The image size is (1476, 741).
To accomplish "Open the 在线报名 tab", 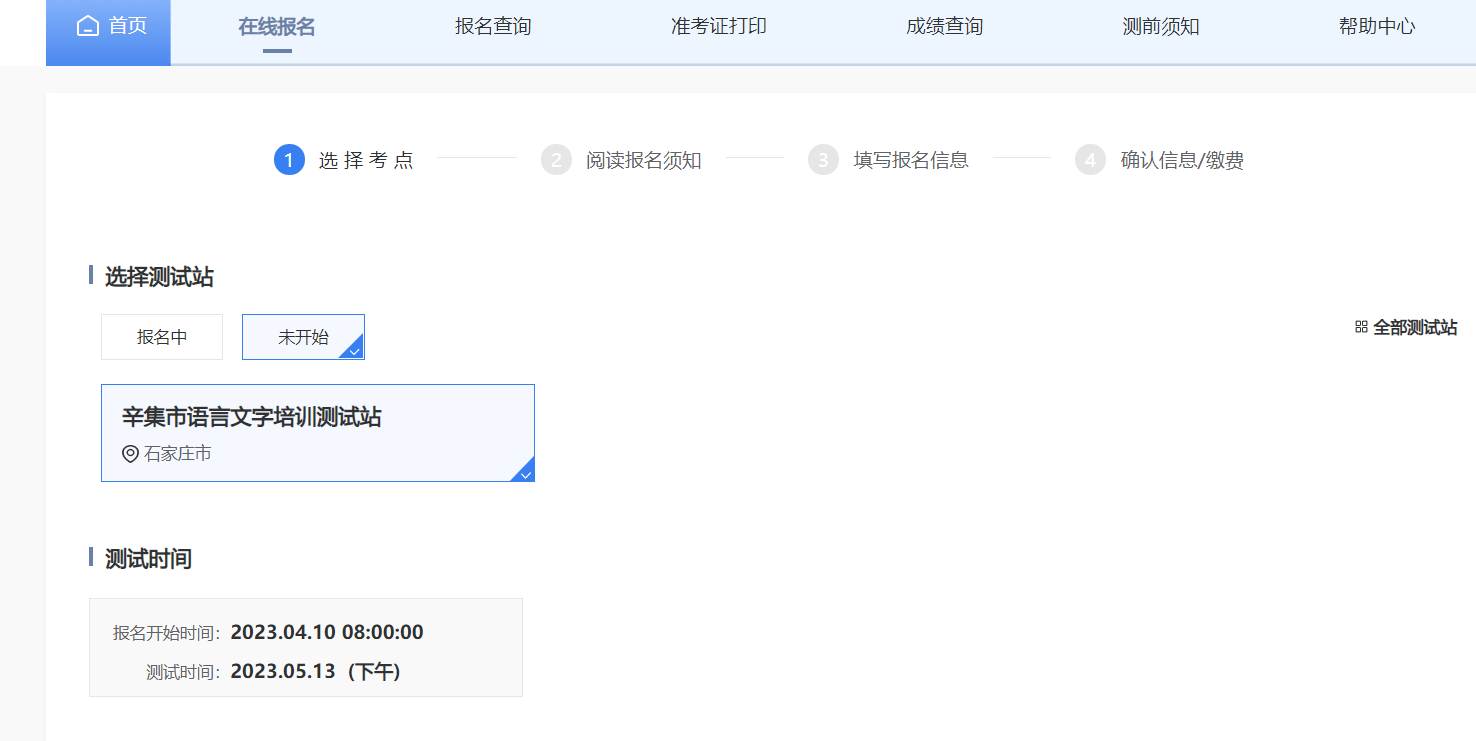I will pyautogui.click(x=277, y=27).
